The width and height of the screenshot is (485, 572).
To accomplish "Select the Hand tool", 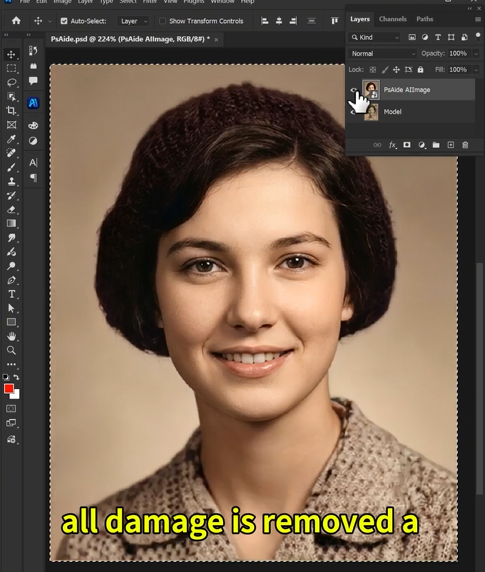I will 11,336.
